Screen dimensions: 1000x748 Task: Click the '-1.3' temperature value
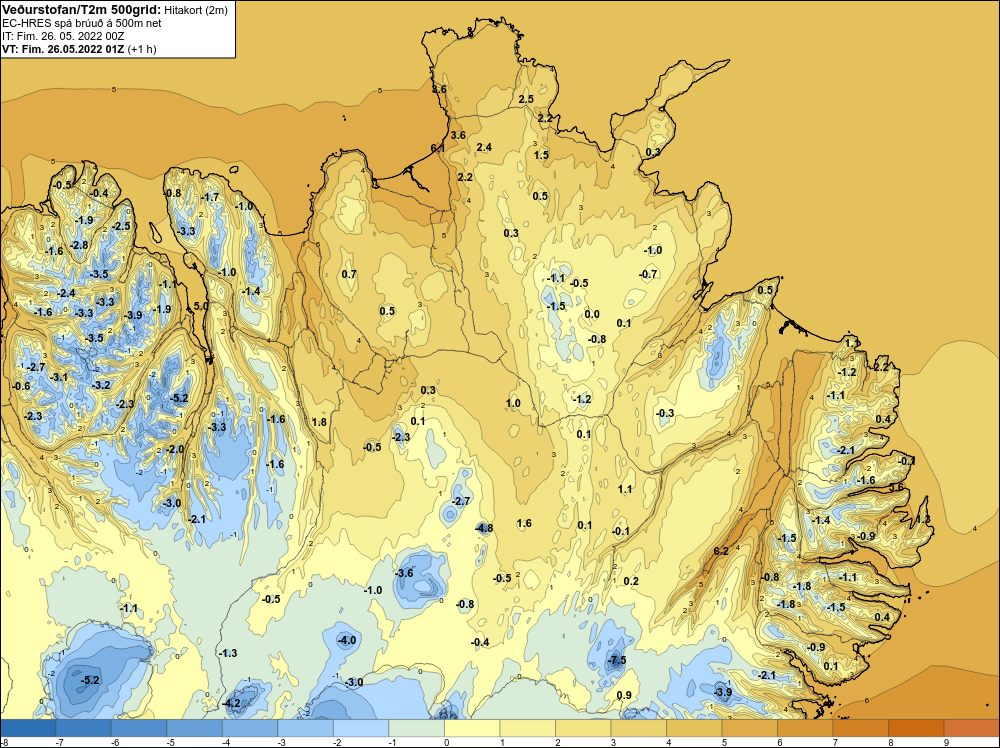click(228, 653)
